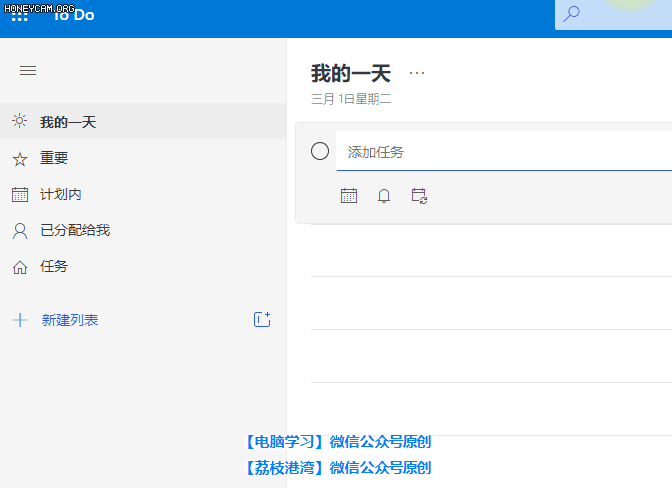Open the three-dot menu beside 我的一天 heading

(x=417, y=73)
